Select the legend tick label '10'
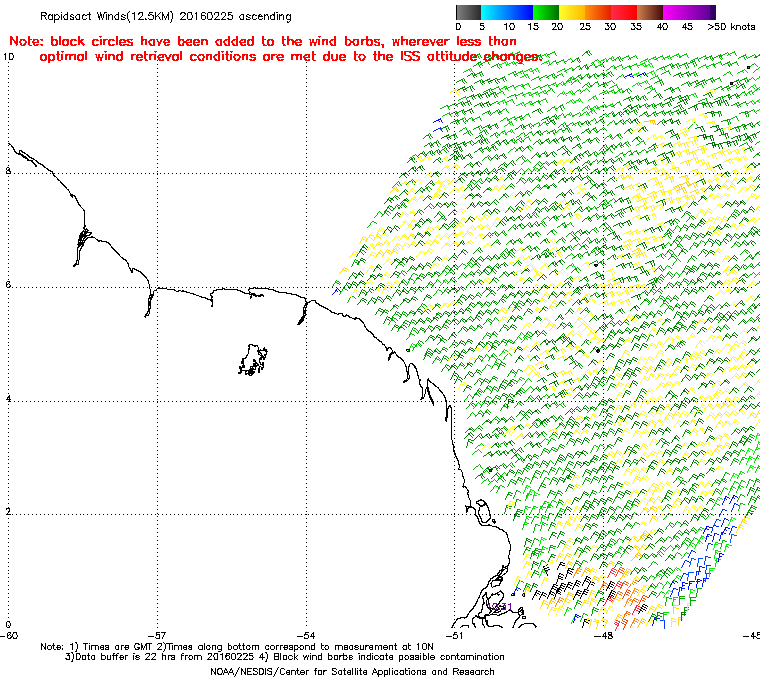Image resolution: width=760 pixels, height=688 pixels. click(509, 27)
